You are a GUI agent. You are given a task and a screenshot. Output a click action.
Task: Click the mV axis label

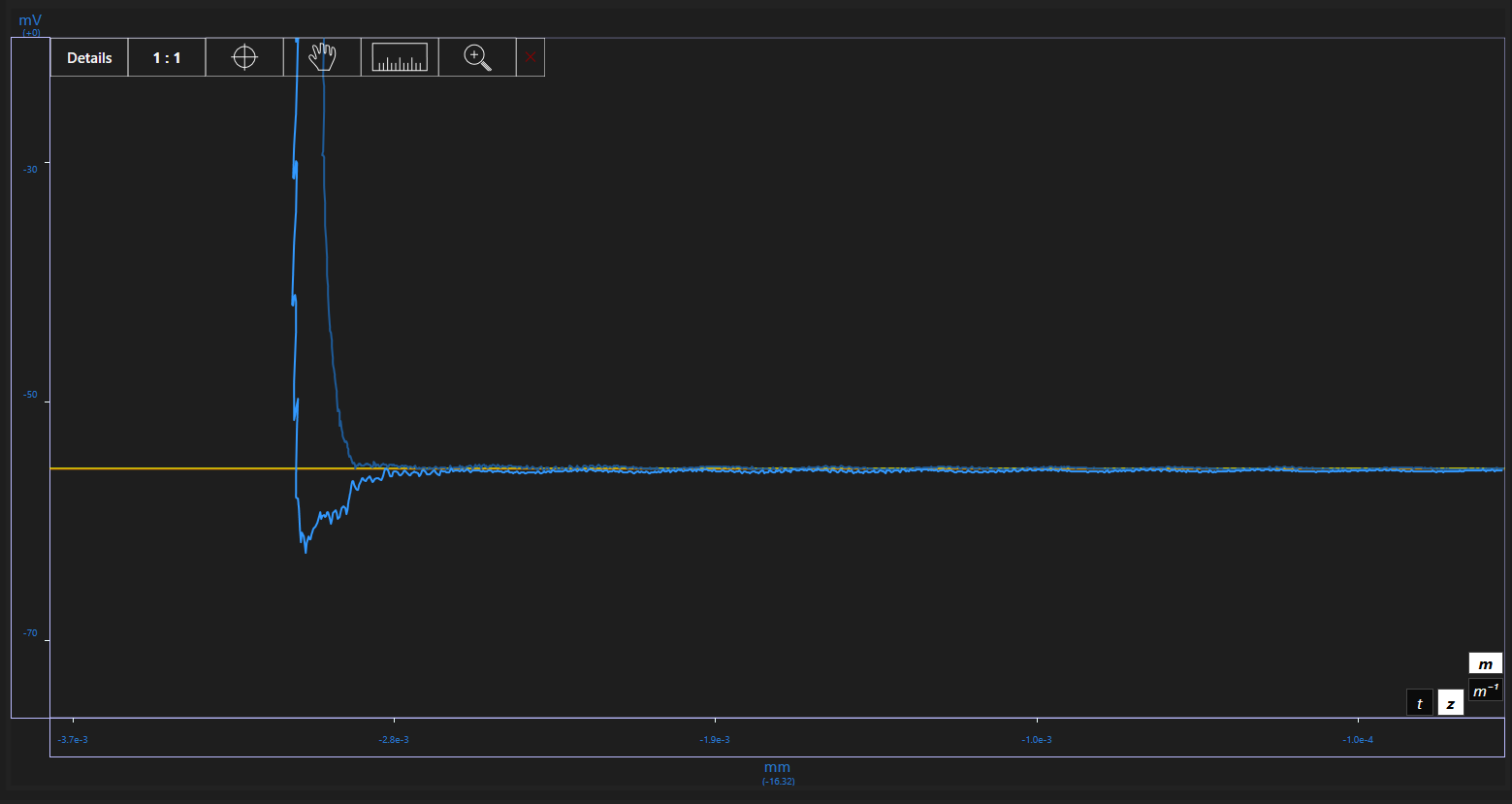30,19
